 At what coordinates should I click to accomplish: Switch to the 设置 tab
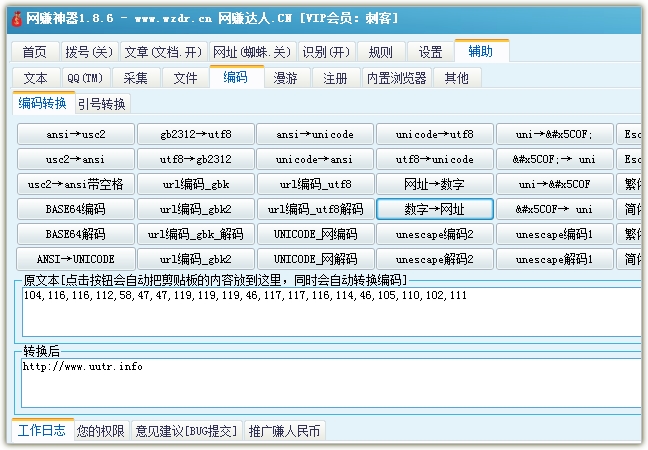430,52
